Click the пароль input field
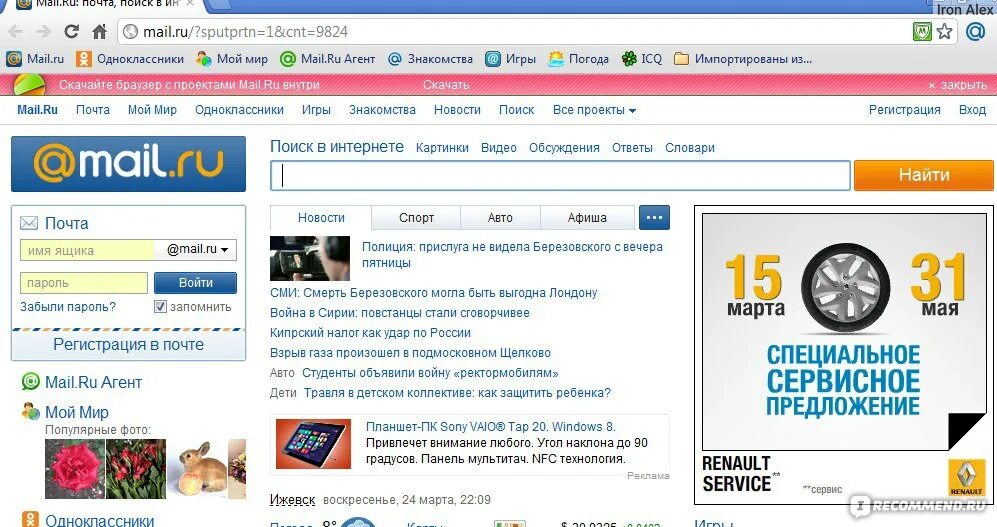This screenshot has width=997, height=527. 84,283
